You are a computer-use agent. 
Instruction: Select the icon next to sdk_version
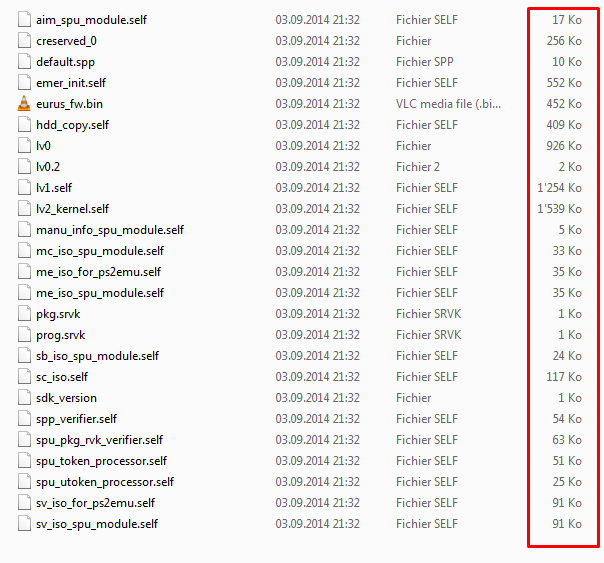[x=24, y=398]
